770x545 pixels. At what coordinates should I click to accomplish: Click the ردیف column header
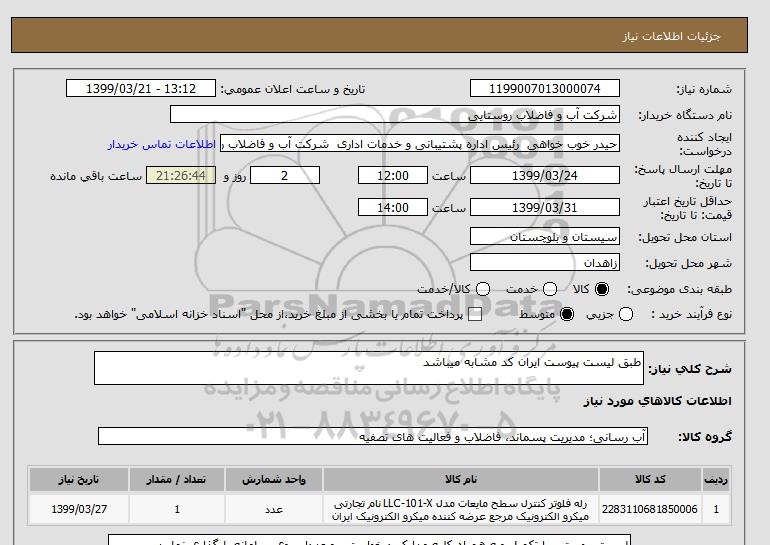point(716,480)
